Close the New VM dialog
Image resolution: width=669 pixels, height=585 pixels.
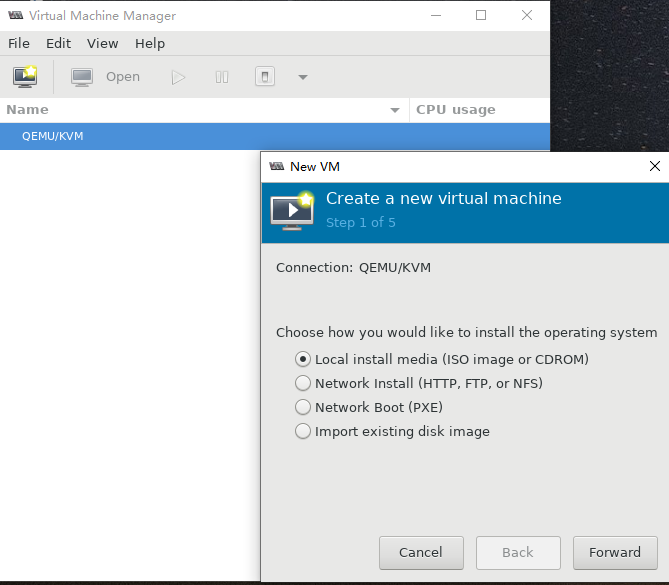(654, 166)
